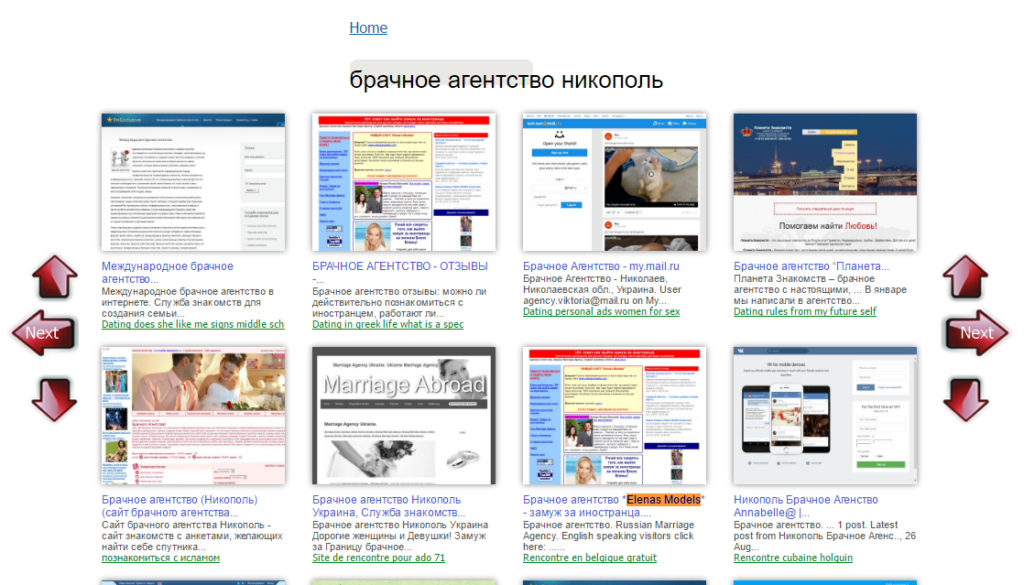
Task: Click the left-pointing red Next arrow
Action: 42,333
